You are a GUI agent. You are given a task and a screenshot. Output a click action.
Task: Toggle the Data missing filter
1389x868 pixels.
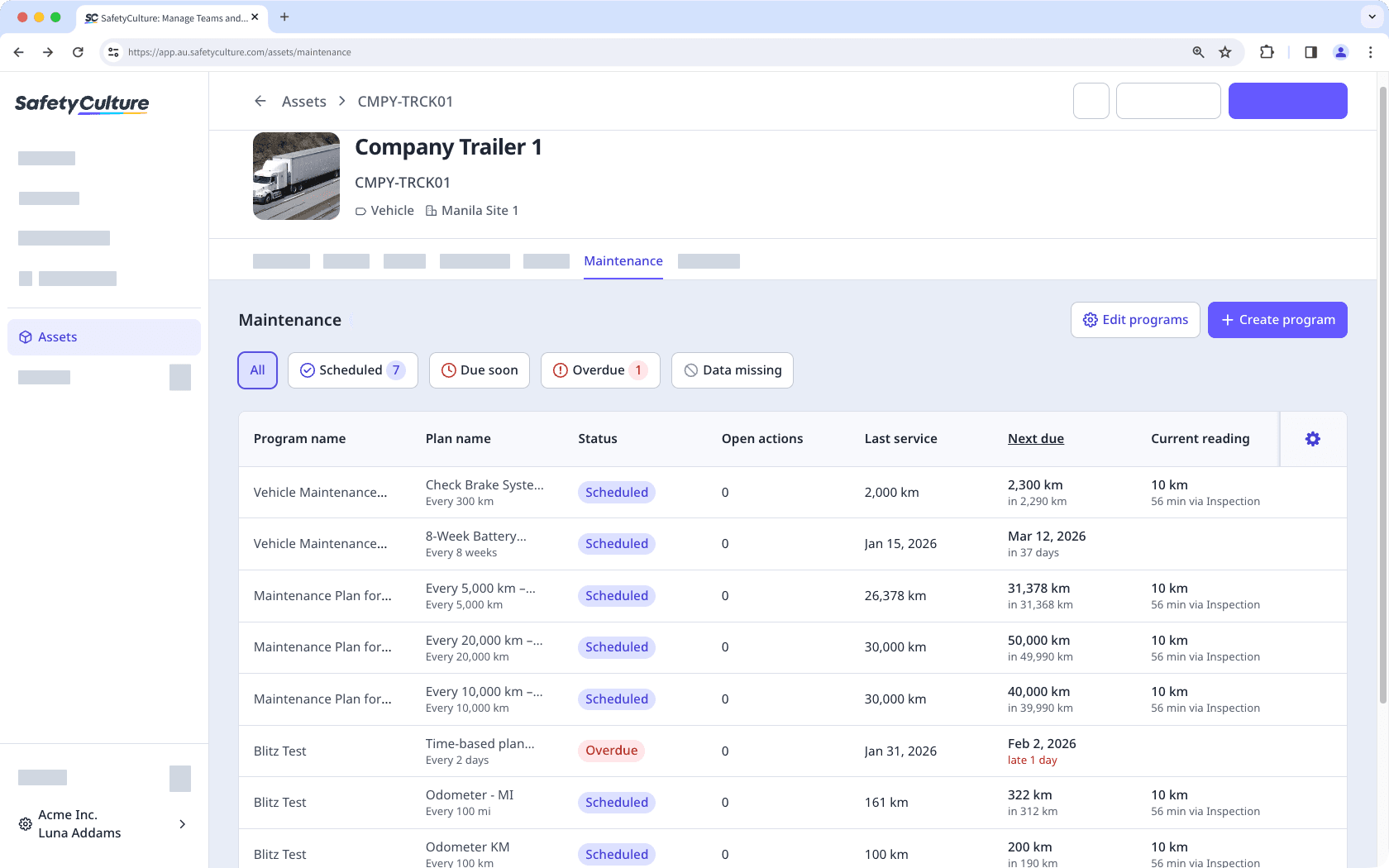(732, 370)
